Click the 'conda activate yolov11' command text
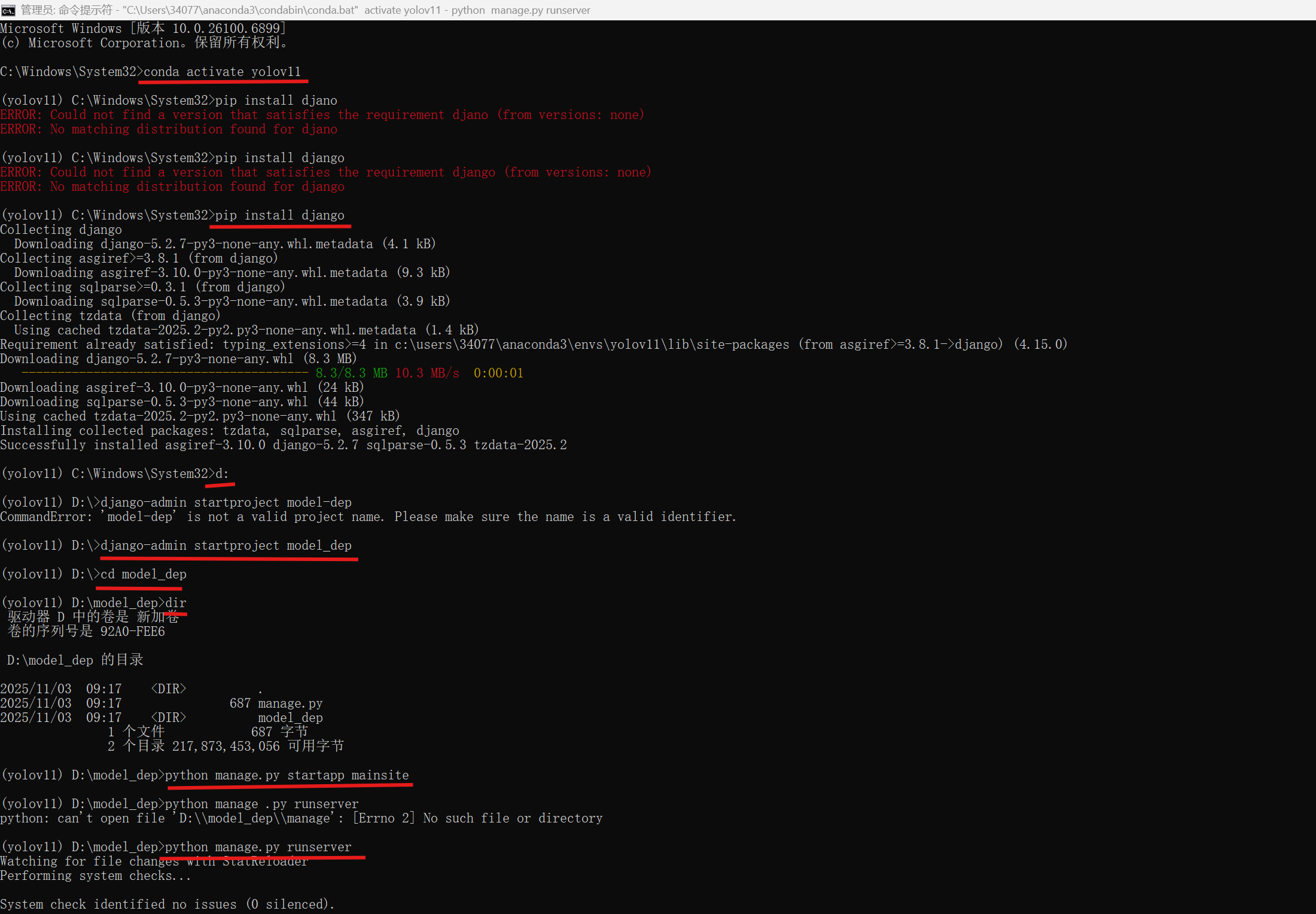 (x=222, y=72)
